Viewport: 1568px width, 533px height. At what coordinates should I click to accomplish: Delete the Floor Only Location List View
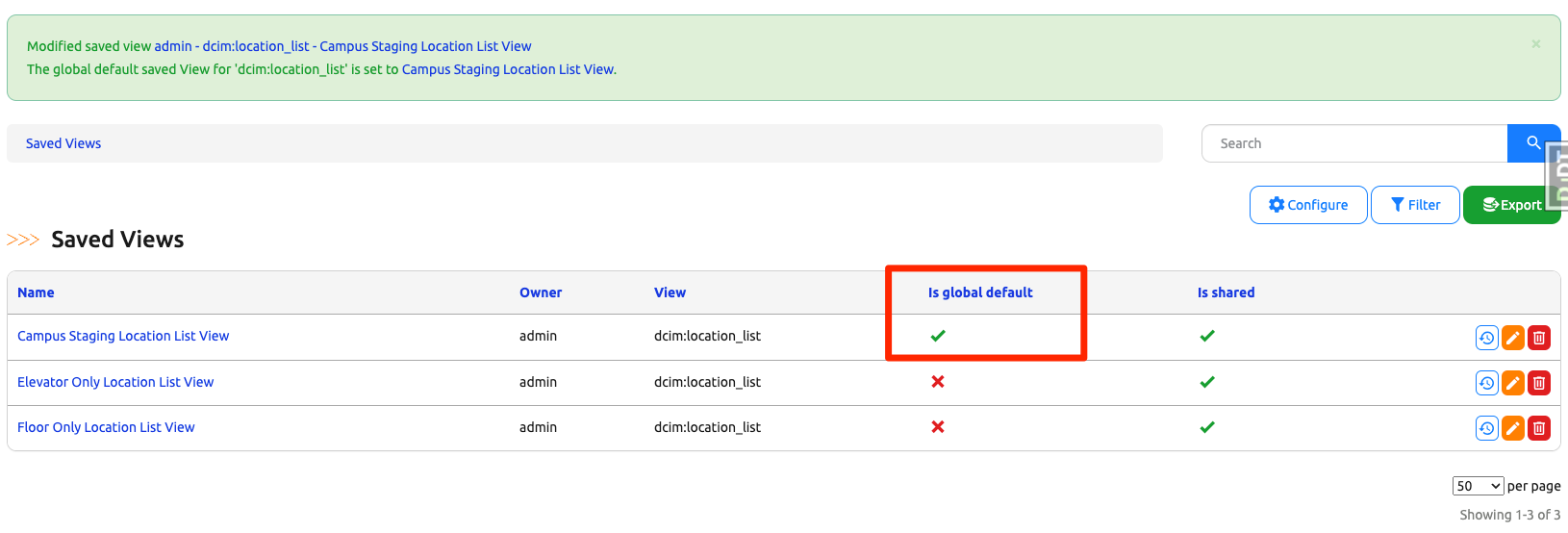click(1539, 428)
